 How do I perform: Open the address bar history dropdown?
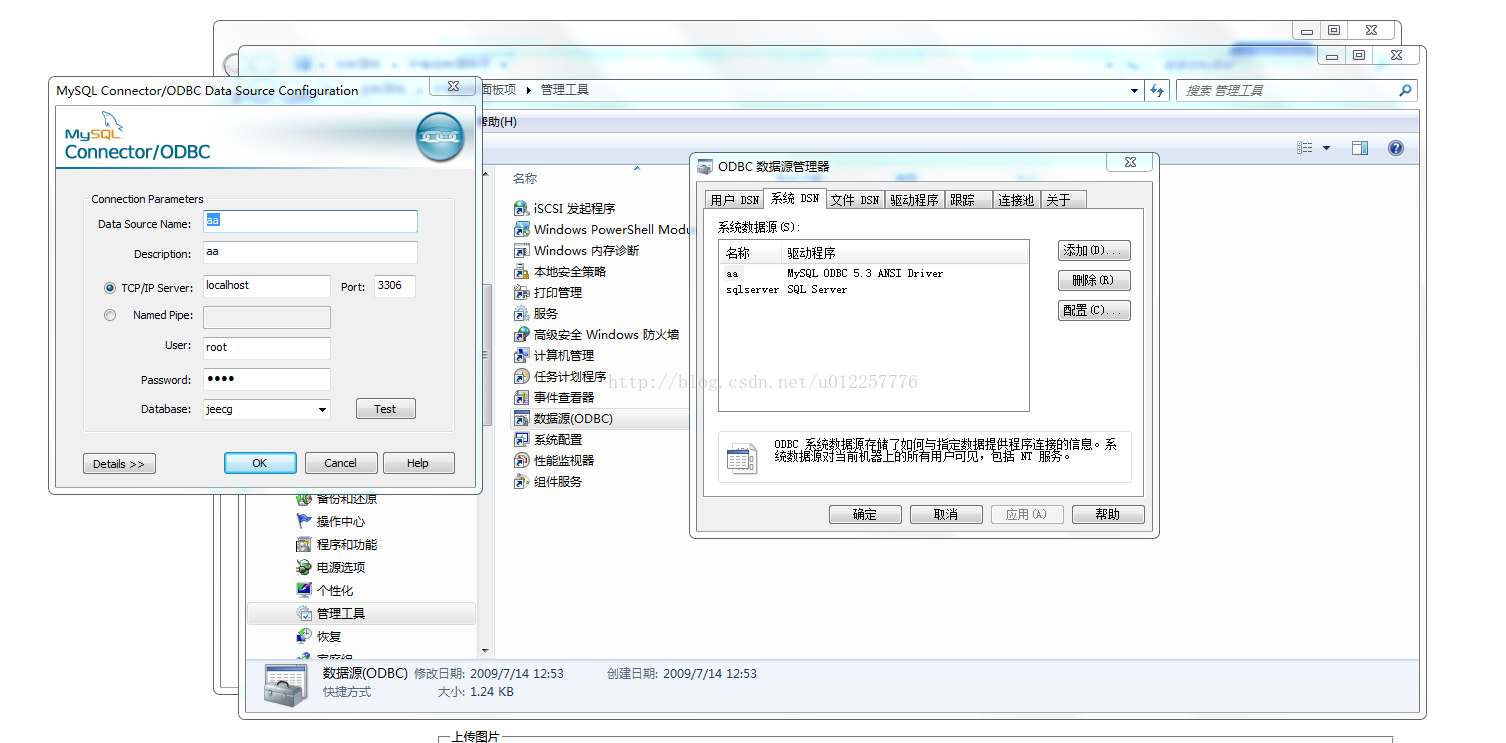coord(1134,90)
